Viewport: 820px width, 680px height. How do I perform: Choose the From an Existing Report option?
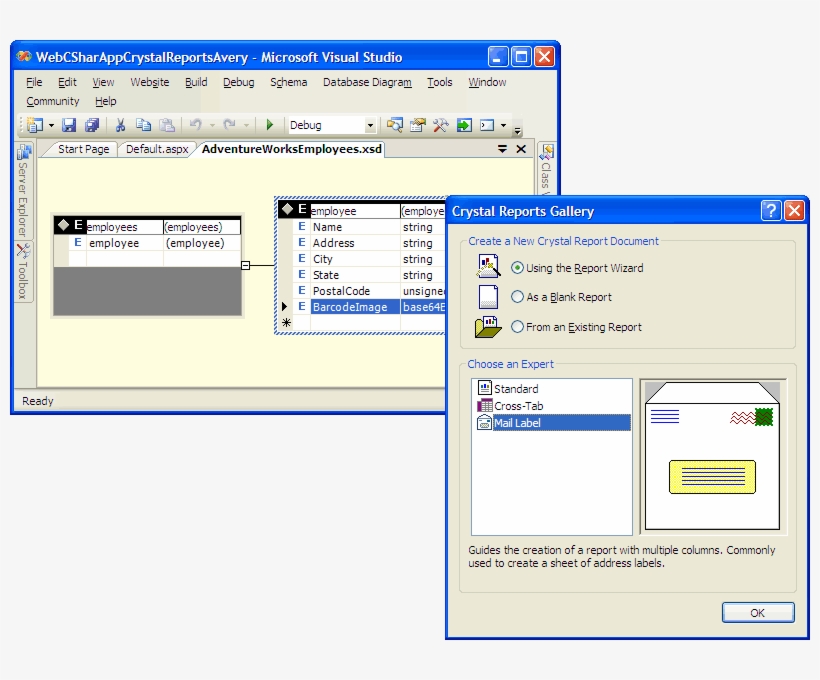click(x=576, y=327)
